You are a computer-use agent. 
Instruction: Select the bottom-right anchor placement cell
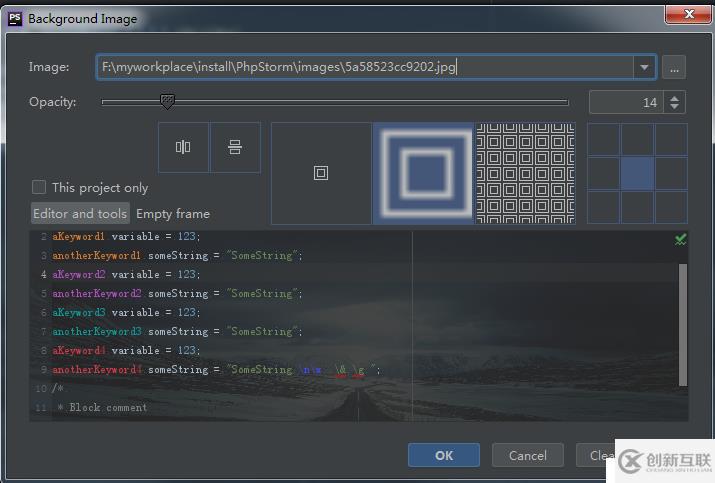click(671, 207)
